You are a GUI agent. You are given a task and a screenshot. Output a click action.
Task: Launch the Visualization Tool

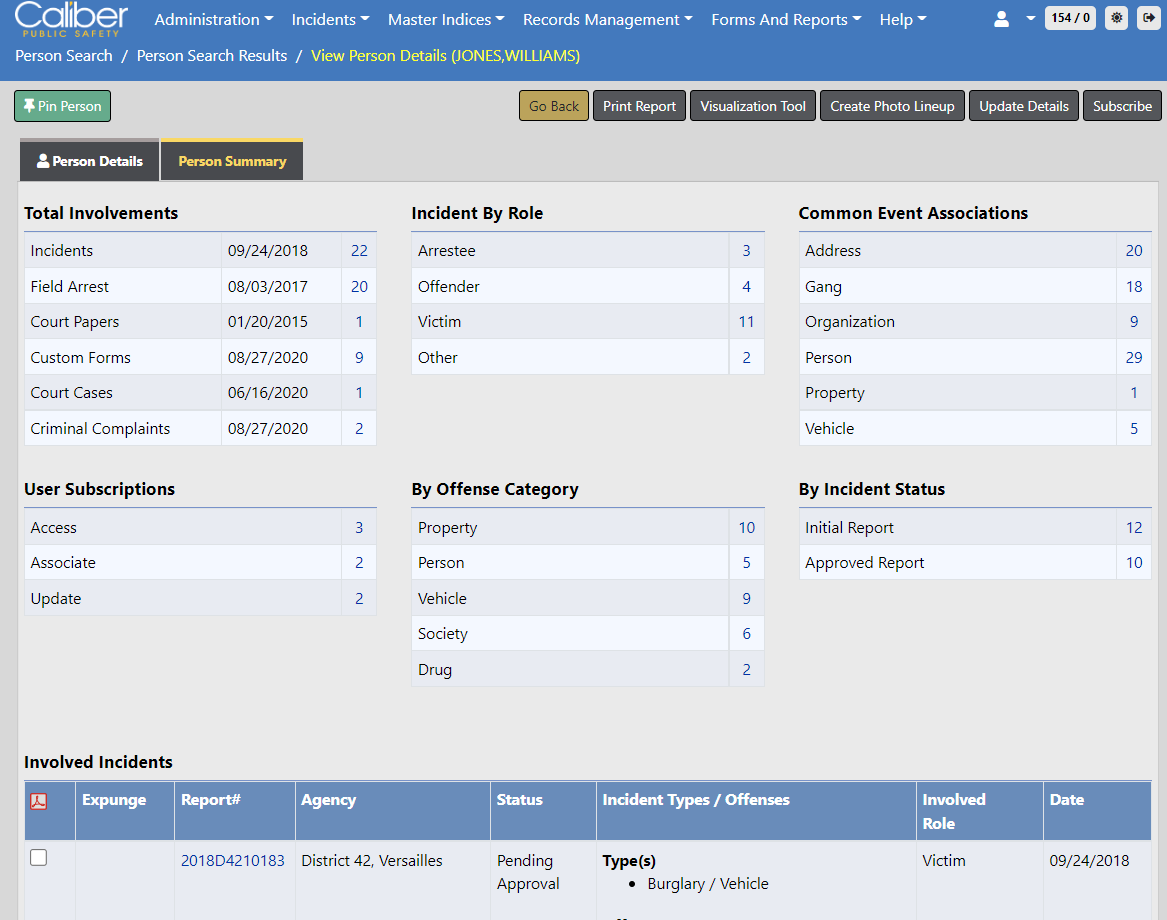click(x=752, y=106)
